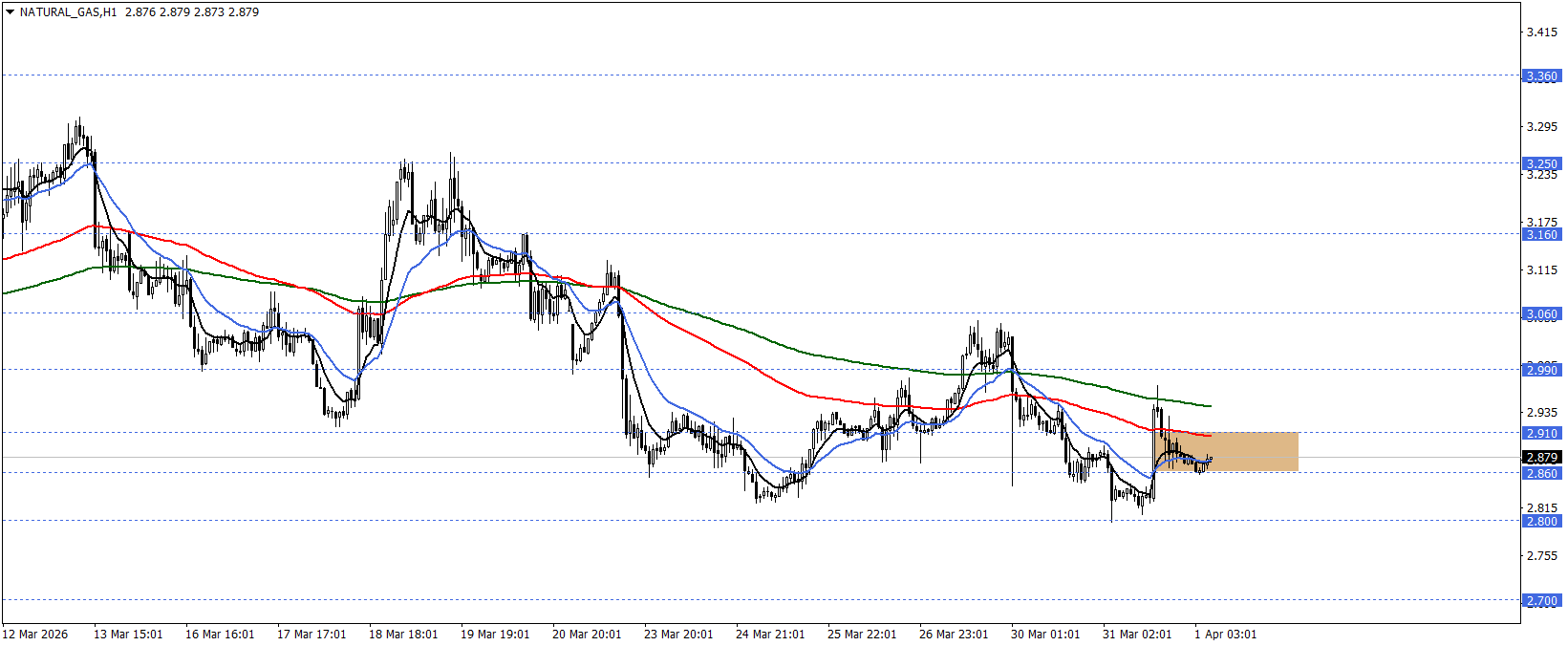Click the 2.700 price level label
1568x646 pixels.
[x=1541, y=601]
